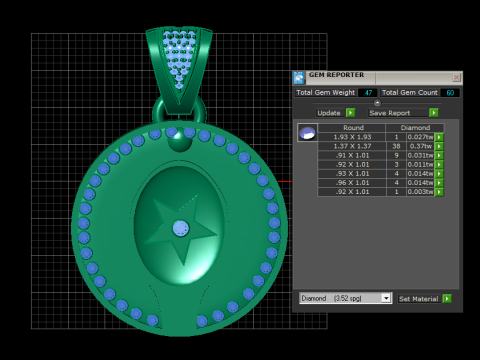Select the .91 X 1.01 size cell
The width and height of the screenshot is (480, 360).
coord(352,155)
